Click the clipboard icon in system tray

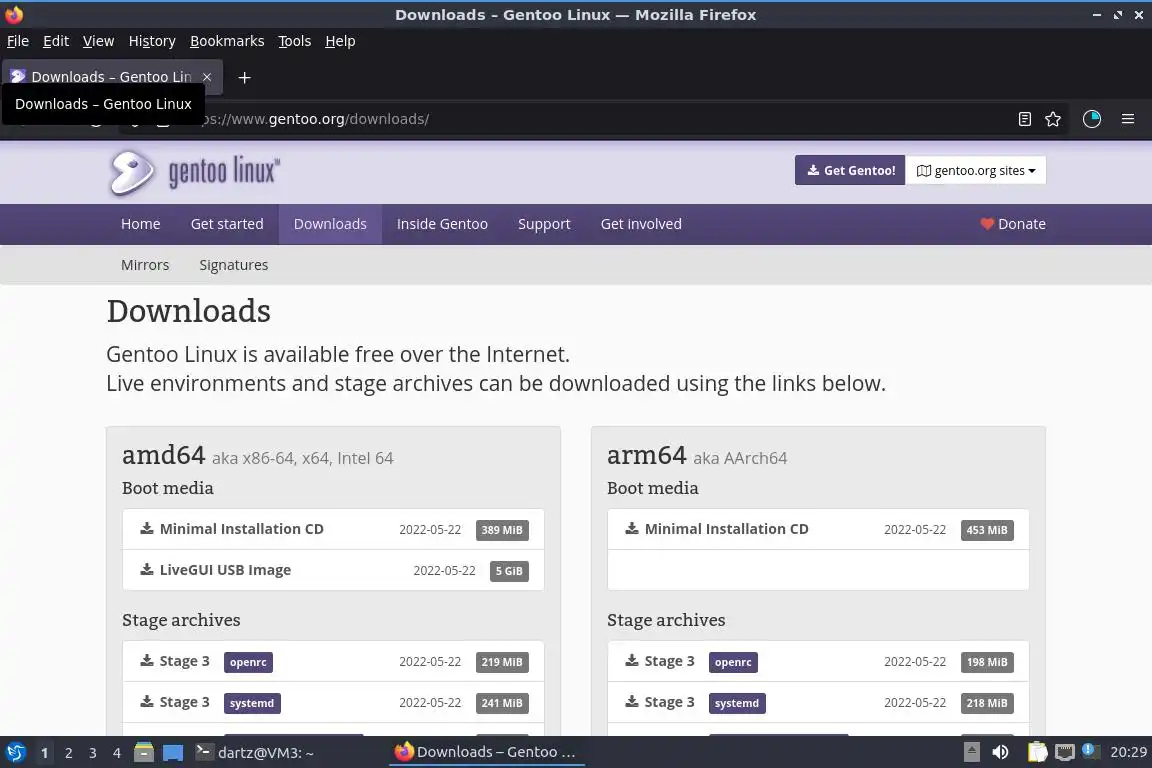[1037, 753]
